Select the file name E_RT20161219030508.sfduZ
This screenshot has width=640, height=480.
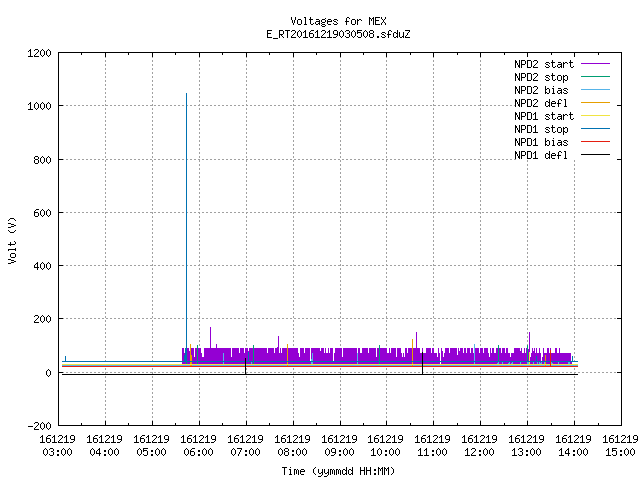pyautogui.click(x=338, y=34)
